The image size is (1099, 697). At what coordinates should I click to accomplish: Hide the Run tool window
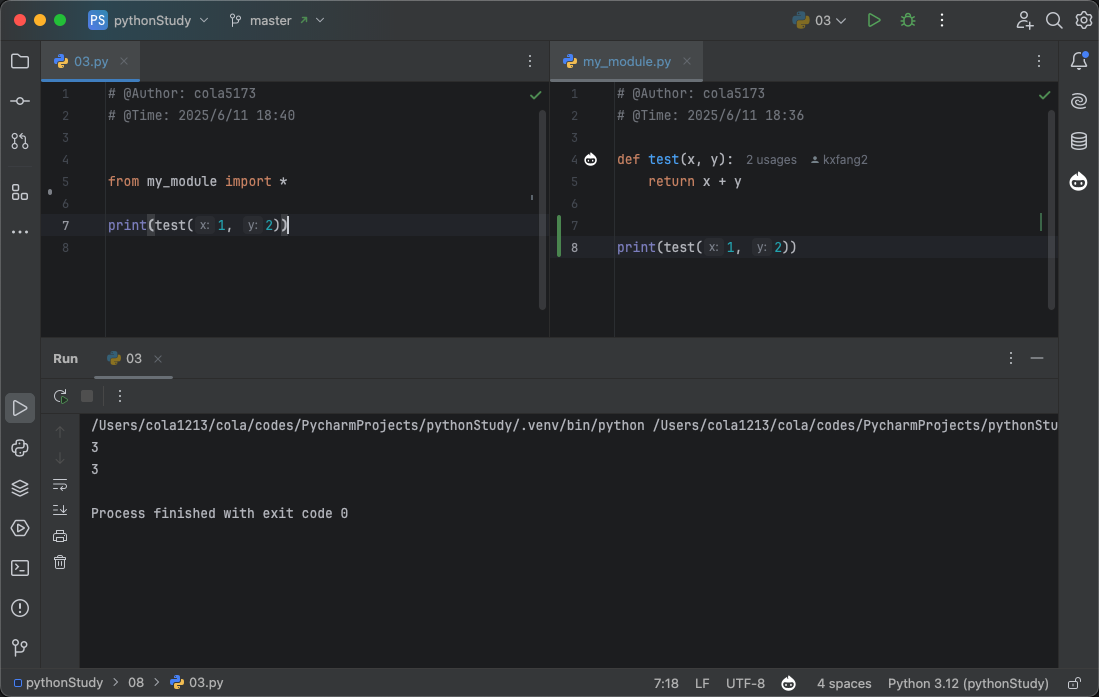tap(1037, 358)
